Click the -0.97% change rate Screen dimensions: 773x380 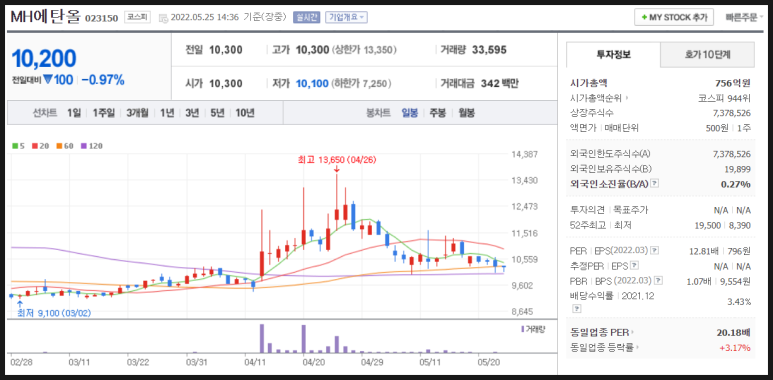coord(103,80)
